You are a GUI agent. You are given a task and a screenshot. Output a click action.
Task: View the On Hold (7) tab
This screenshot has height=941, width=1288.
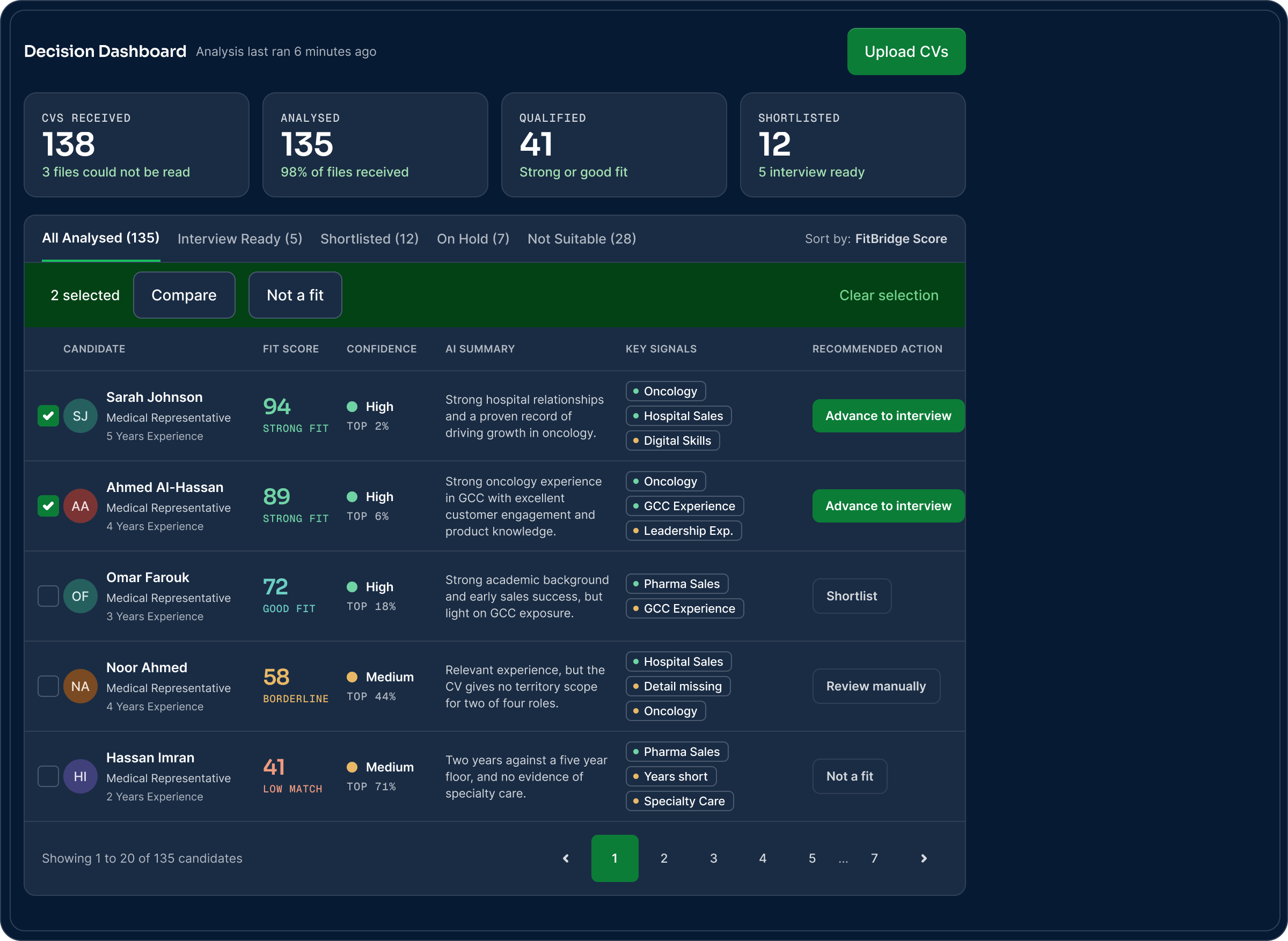(473, 239)
